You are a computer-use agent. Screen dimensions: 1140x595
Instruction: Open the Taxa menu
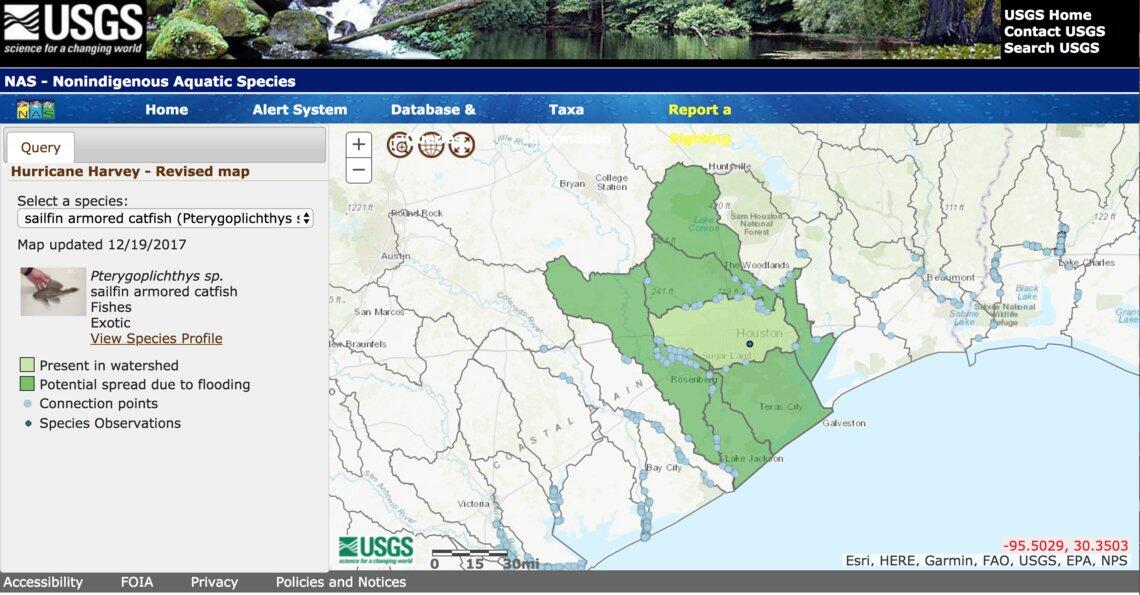565,109
